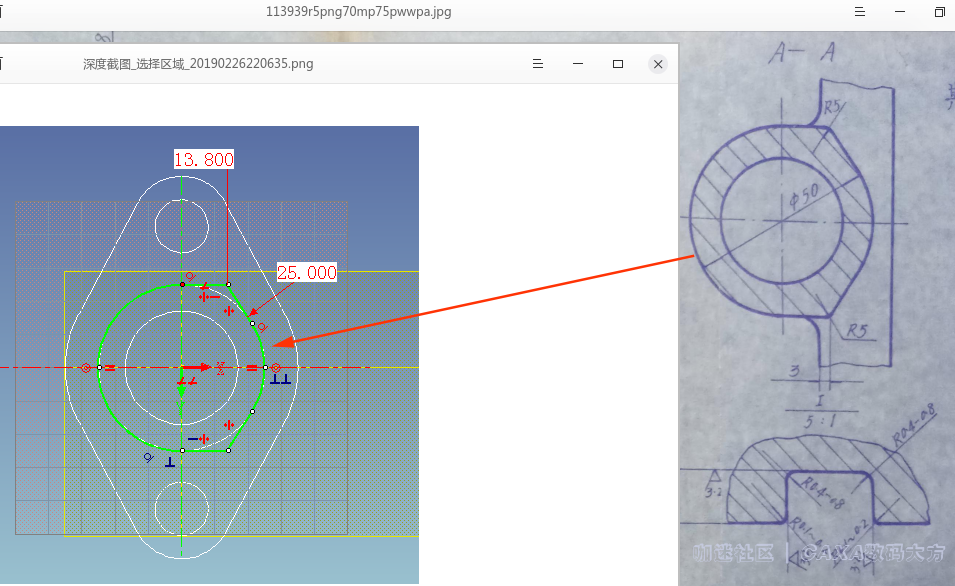Viewport: 955px width, 586px height.
Task: Click the A-A section label in drawing
Action: click(x=801, y=53)
